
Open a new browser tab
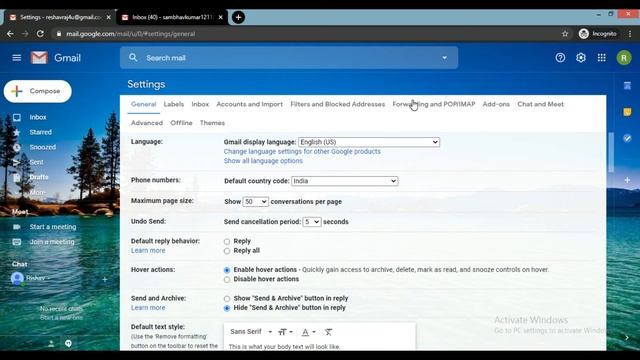(x=238, y=17)
